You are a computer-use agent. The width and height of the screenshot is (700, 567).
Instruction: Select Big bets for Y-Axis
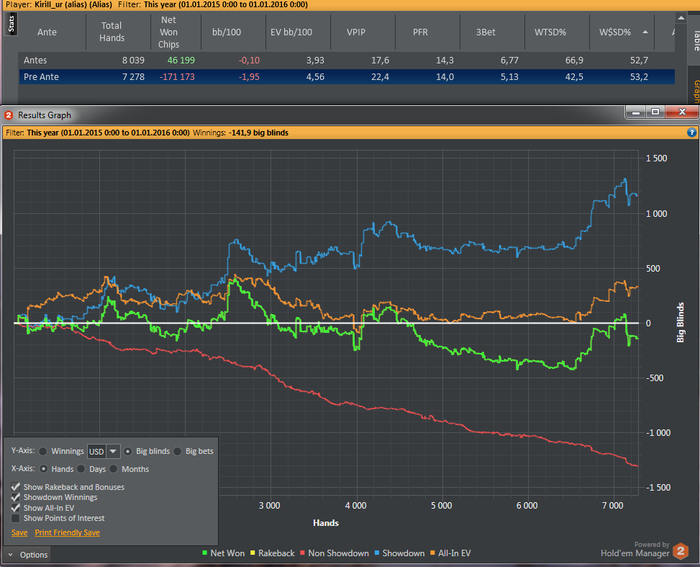(x=177, y=451)
